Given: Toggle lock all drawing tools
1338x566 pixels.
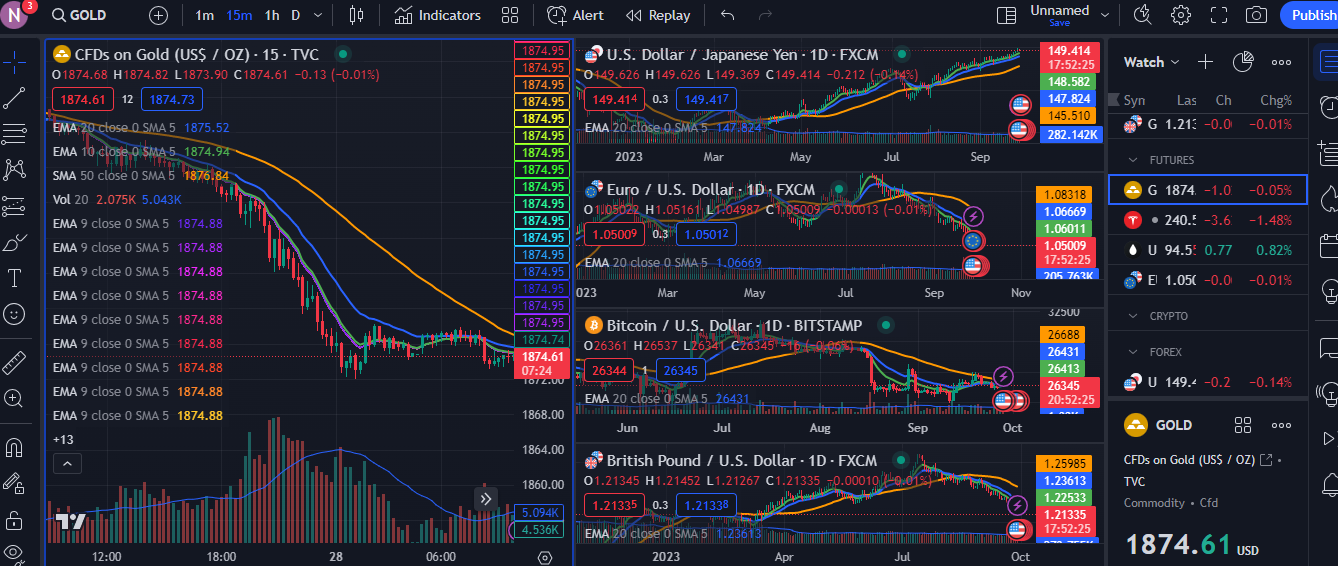Looking at the screenshot, I should [14, 520].
